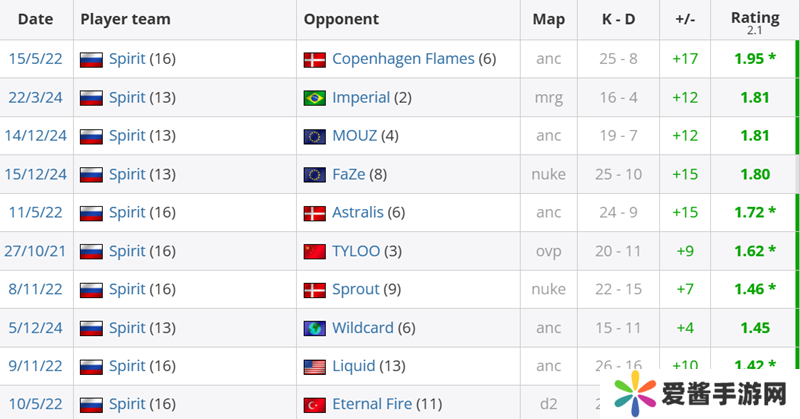Click the Denmark flag beside Copenhagen Flames

[x=315, y=60]
